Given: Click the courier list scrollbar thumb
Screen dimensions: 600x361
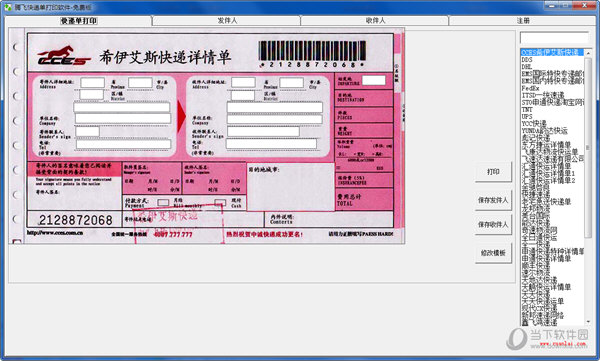Looking at the screenshot, I should coord(588,147).
